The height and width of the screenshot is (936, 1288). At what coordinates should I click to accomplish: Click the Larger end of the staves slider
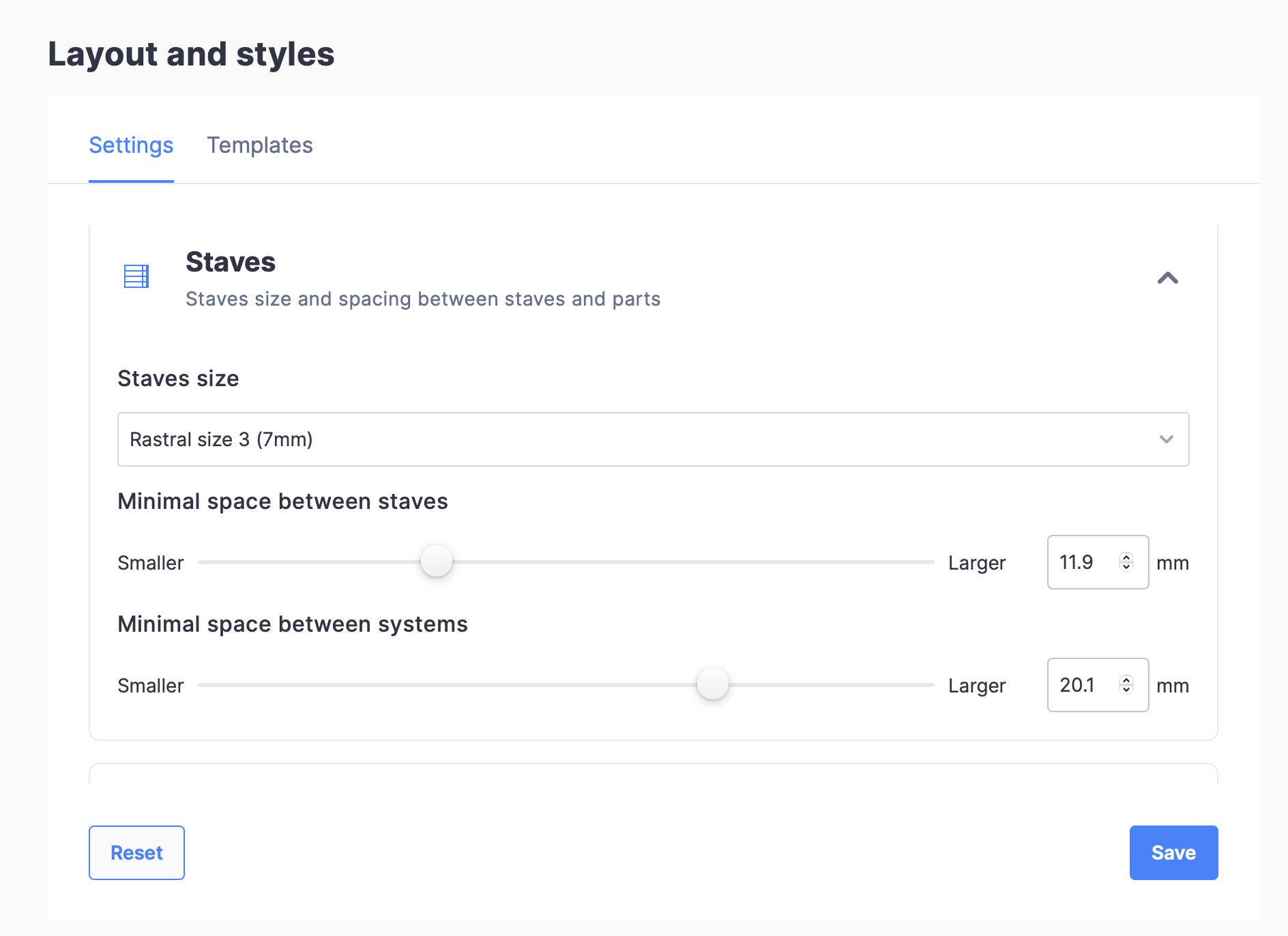pyautogui.click(x=928, y=562)
